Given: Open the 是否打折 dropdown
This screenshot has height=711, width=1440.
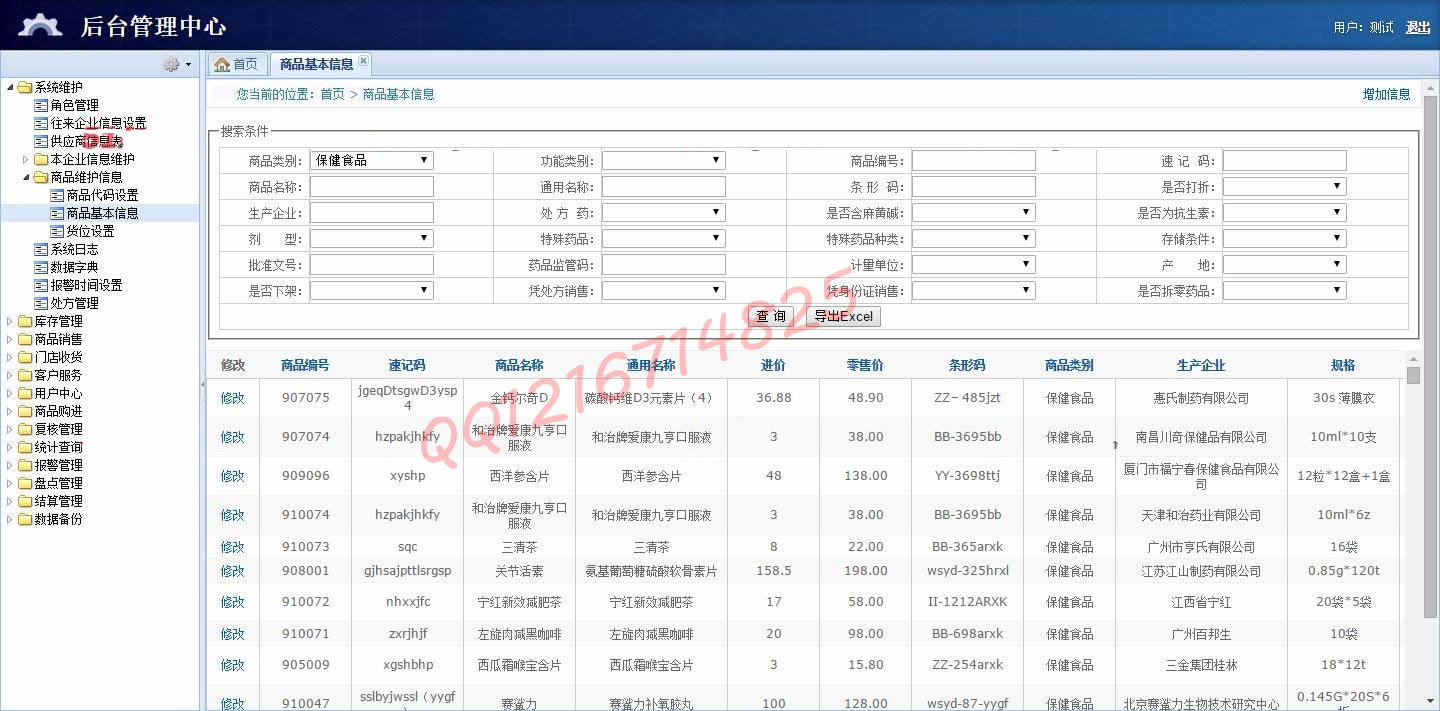Looking at the screenshot, I should [x=1284, y=186].
